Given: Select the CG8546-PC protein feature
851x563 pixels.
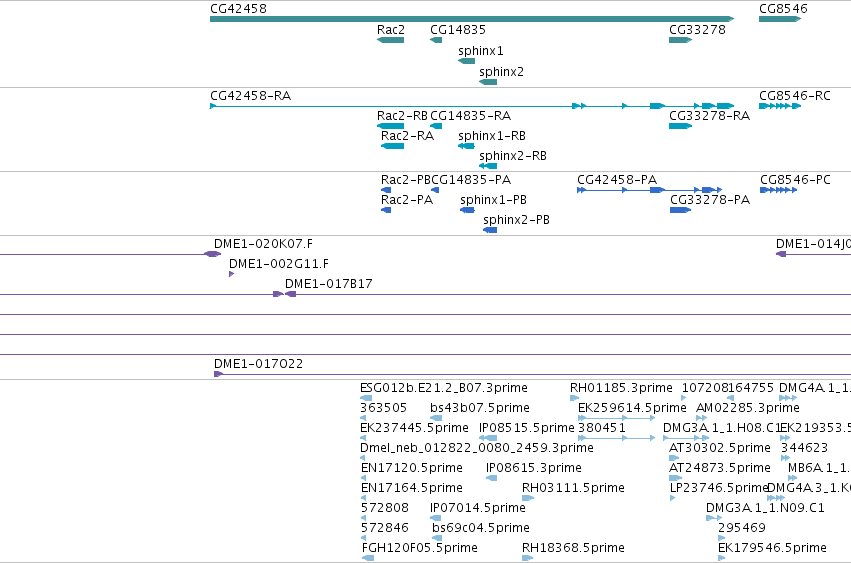Looking at the screenshot, I should click(x=778, y=190).
